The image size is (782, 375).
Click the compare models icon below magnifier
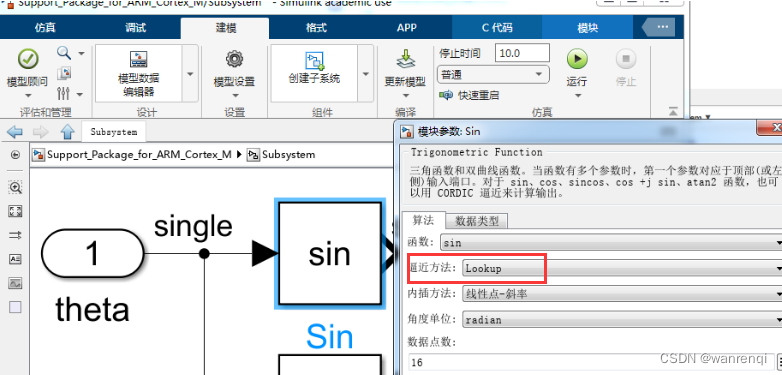(64, 74)
